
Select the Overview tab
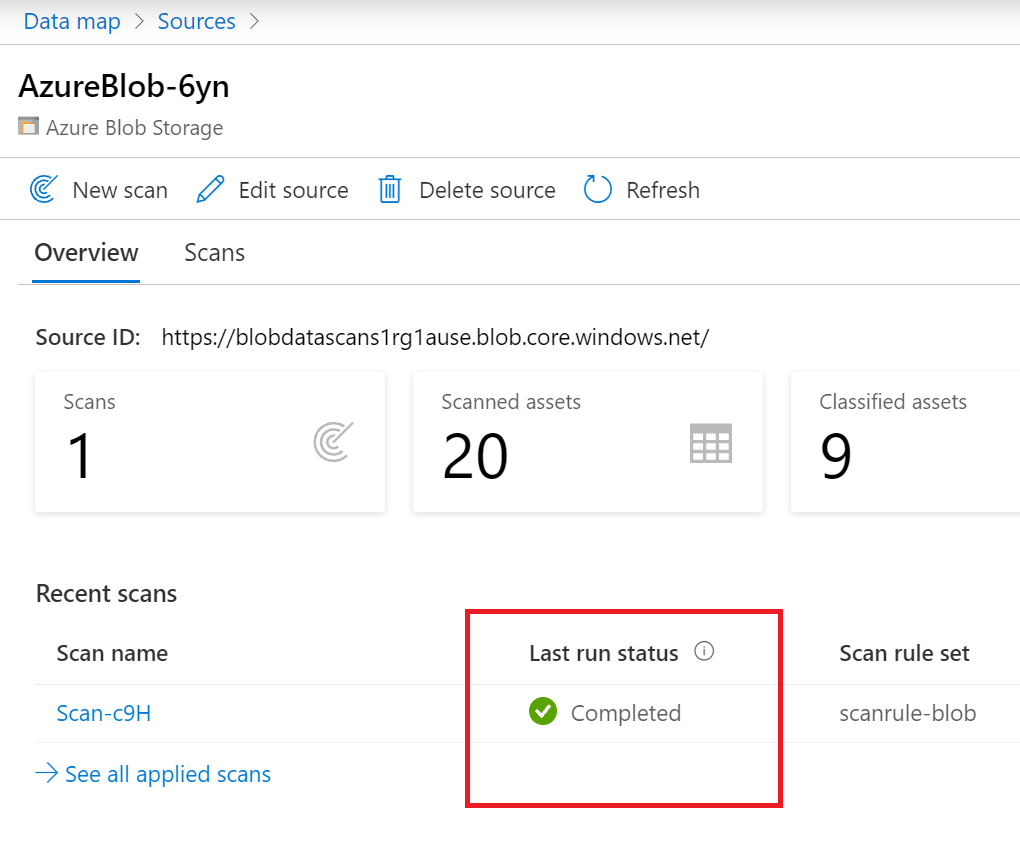coord(86,253)
